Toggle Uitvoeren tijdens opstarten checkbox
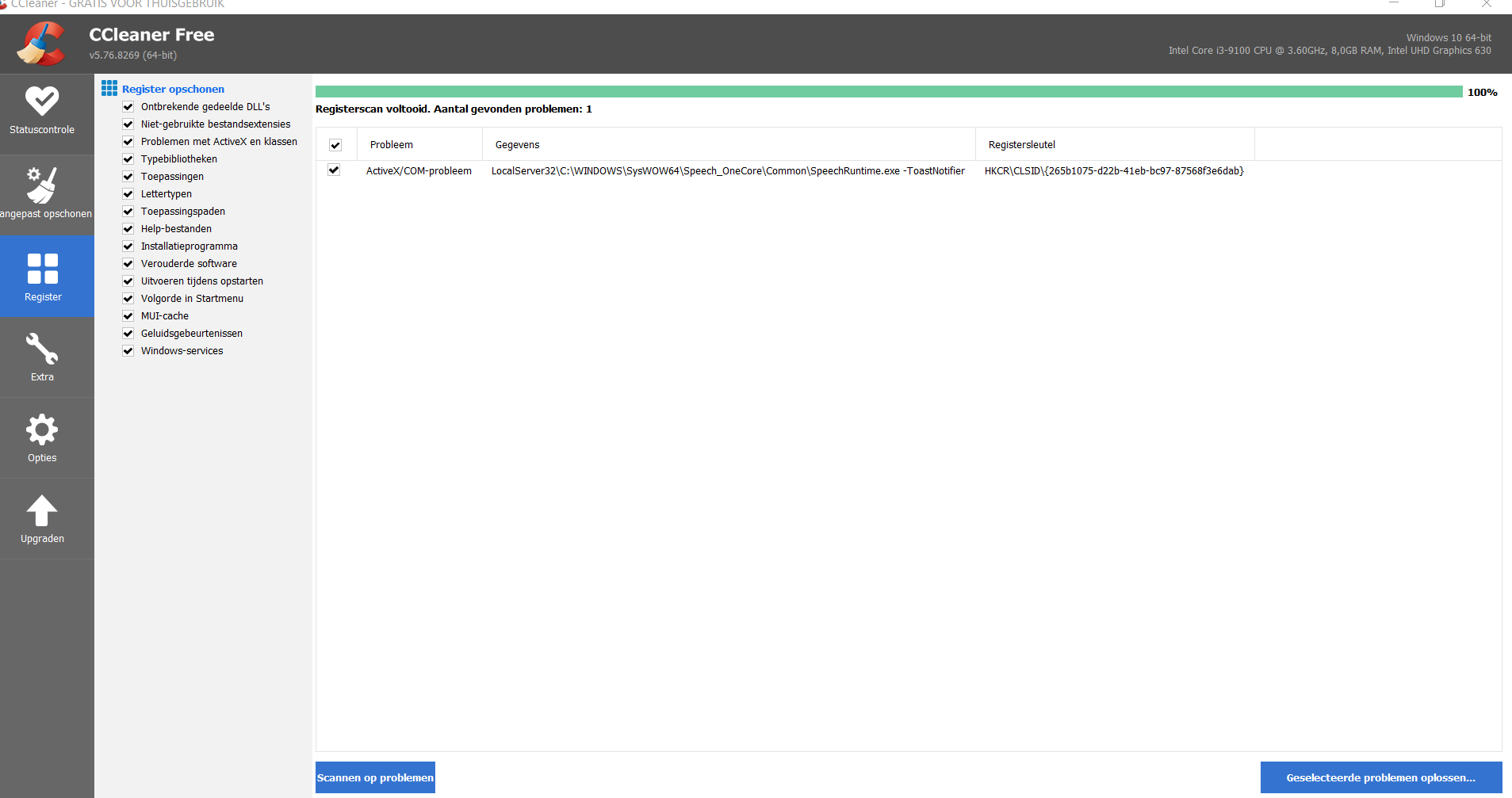The image size is (1512, 798). [128, 281]
